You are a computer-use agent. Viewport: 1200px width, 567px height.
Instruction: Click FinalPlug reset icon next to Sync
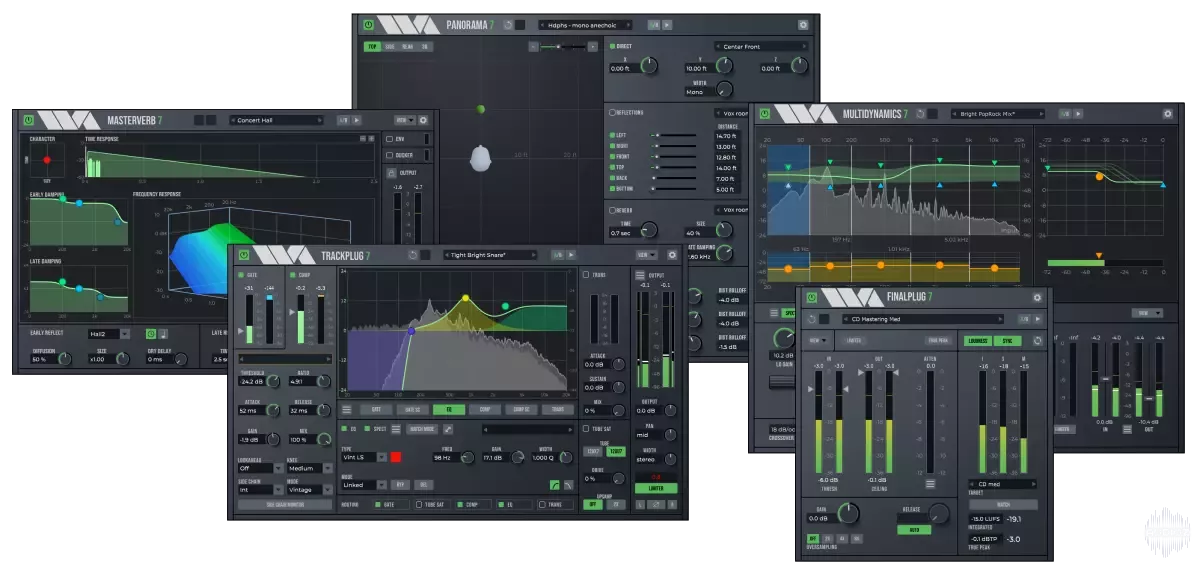tap(1037, 340)
